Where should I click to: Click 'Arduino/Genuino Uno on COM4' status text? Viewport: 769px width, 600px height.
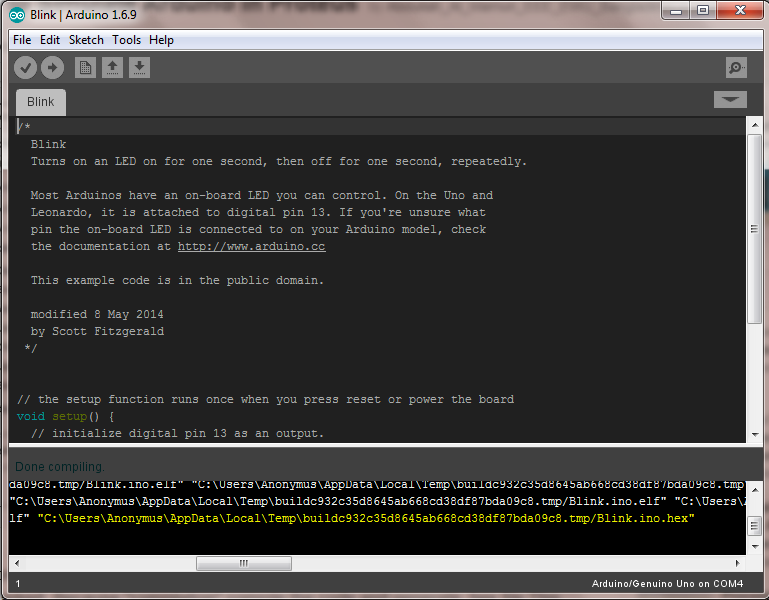point(667,583)
